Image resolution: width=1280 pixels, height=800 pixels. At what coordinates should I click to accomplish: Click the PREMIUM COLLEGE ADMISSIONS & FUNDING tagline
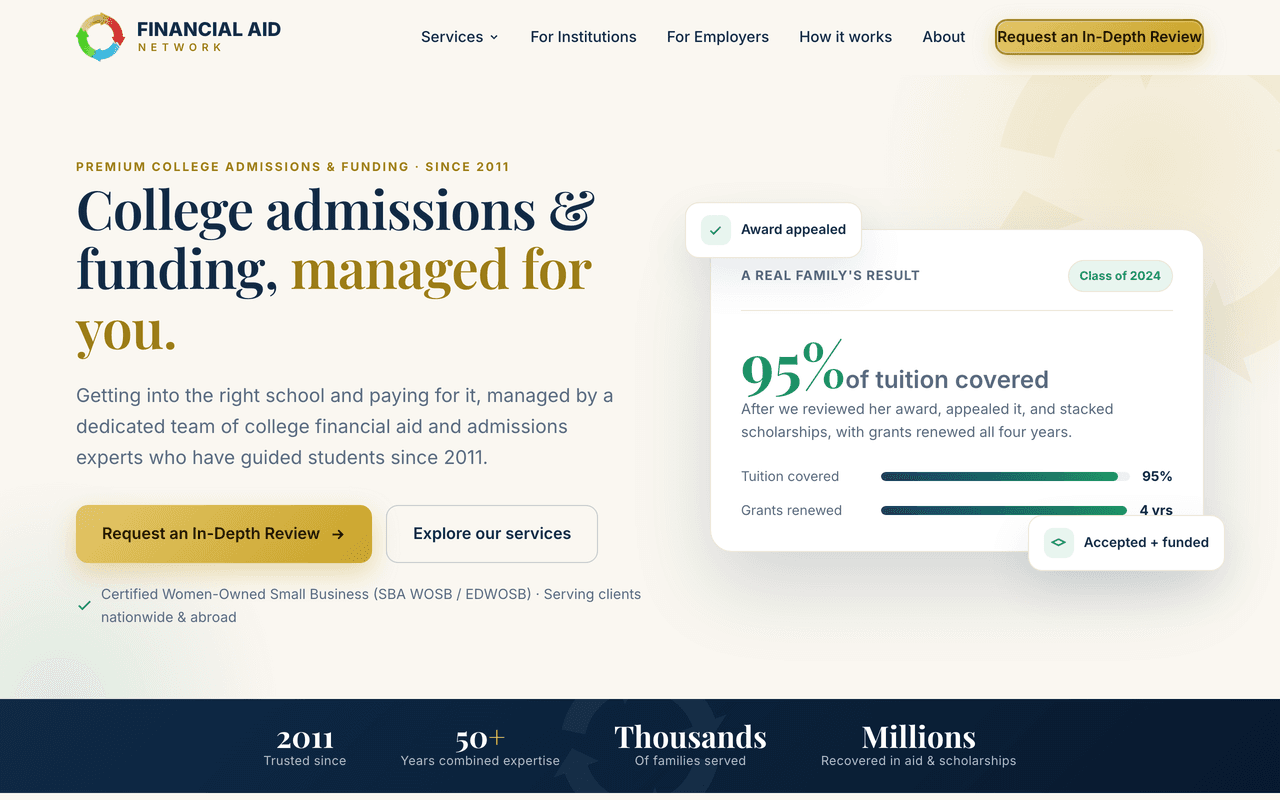(293, 167)
